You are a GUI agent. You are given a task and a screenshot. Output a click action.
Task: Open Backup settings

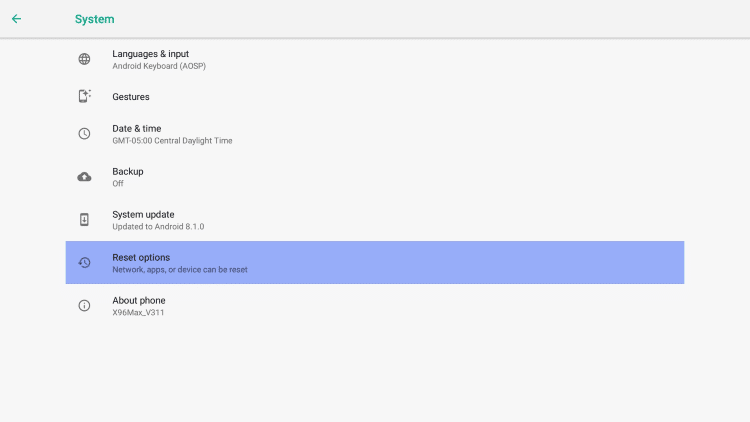coord(375,177)
